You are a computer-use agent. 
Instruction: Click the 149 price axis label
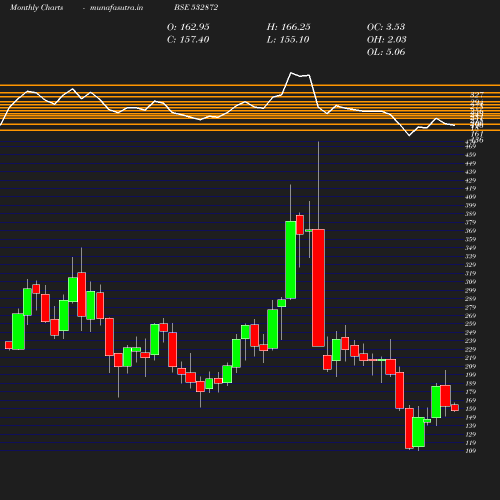pyautogui.click(x=470, y=418)
